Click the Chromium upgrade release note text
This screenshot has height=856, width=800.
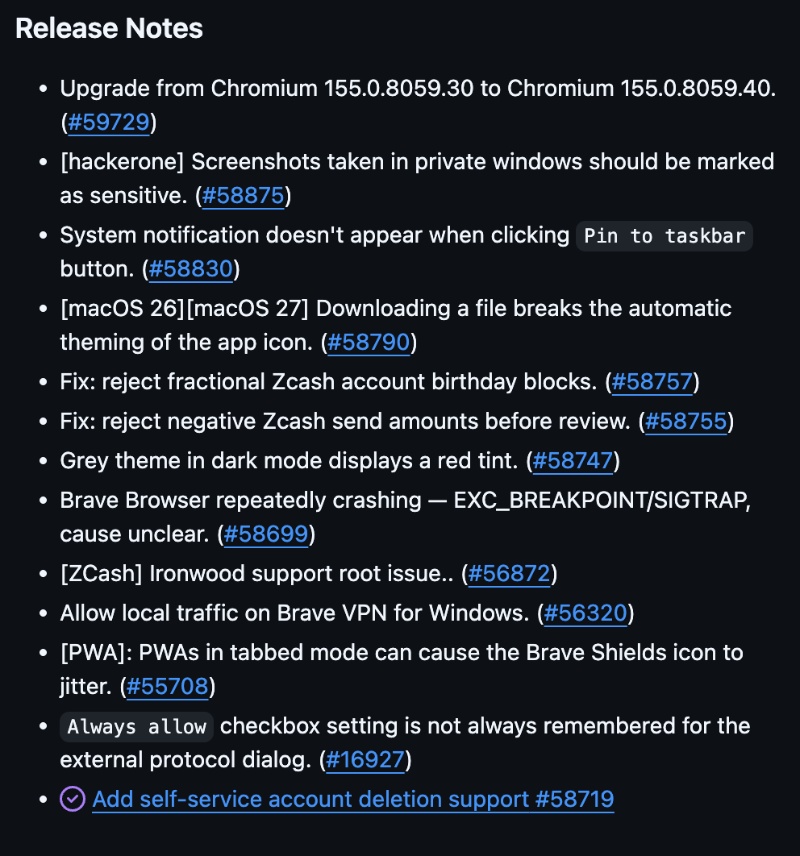click(418, 88)
